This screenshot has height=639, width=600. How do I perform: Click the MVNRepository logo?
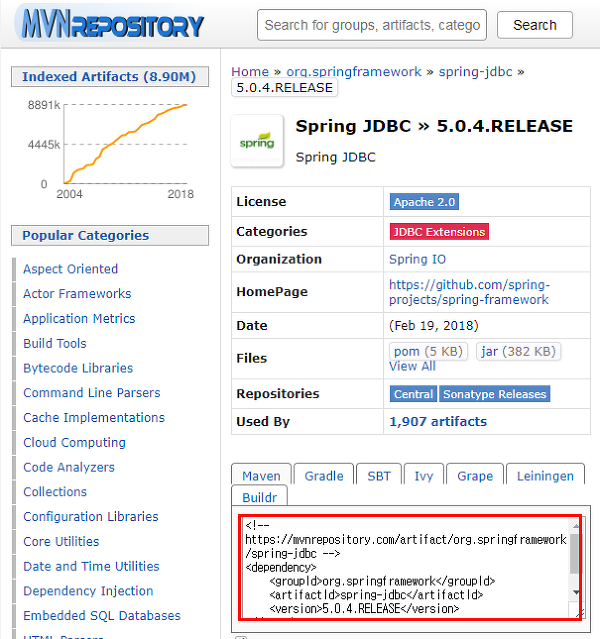coord(110,24)
